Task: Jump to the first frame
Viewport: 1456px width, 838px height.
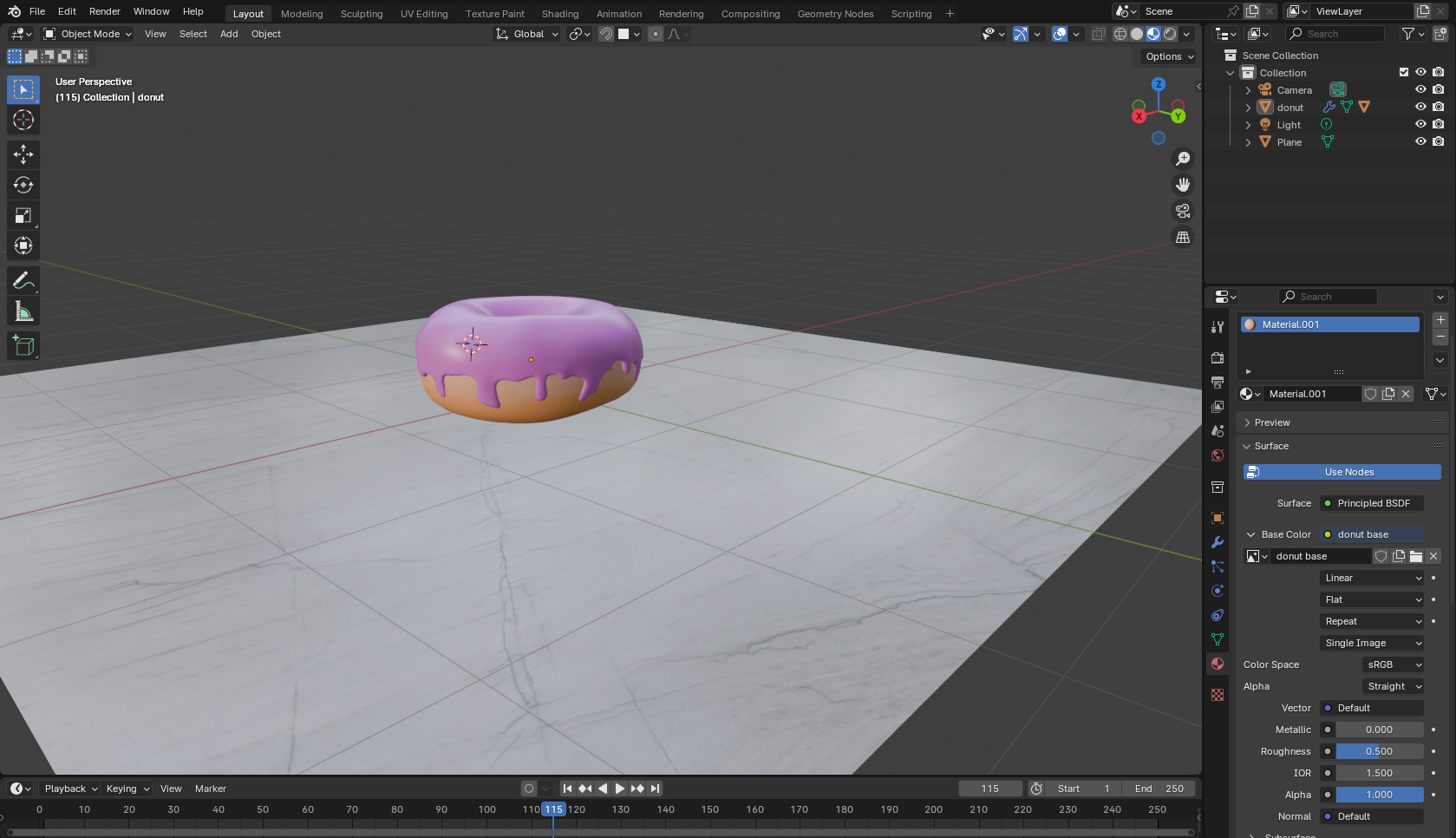Action: click(567, 789)
